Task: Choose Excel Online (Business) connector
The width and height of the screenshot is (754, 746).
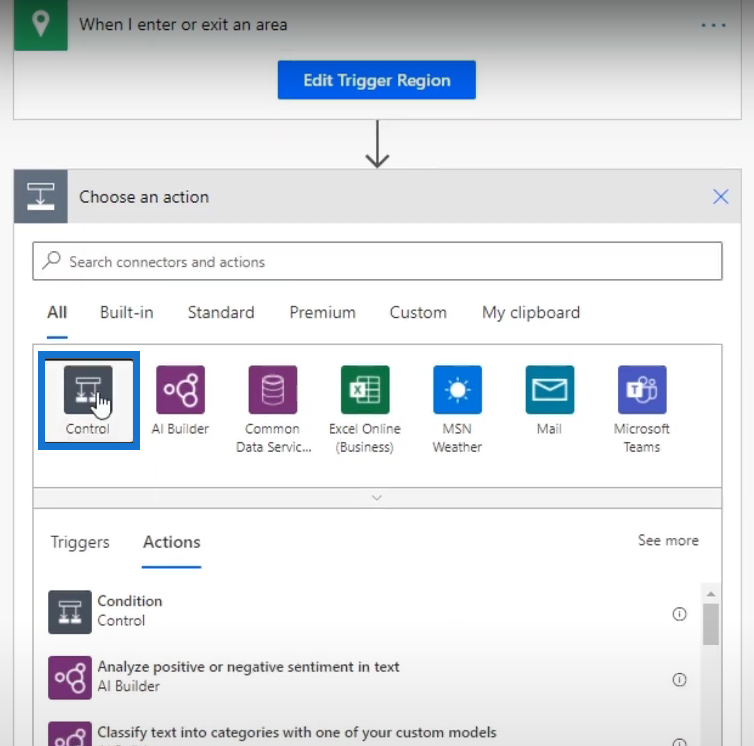Action: click(365, 409)
